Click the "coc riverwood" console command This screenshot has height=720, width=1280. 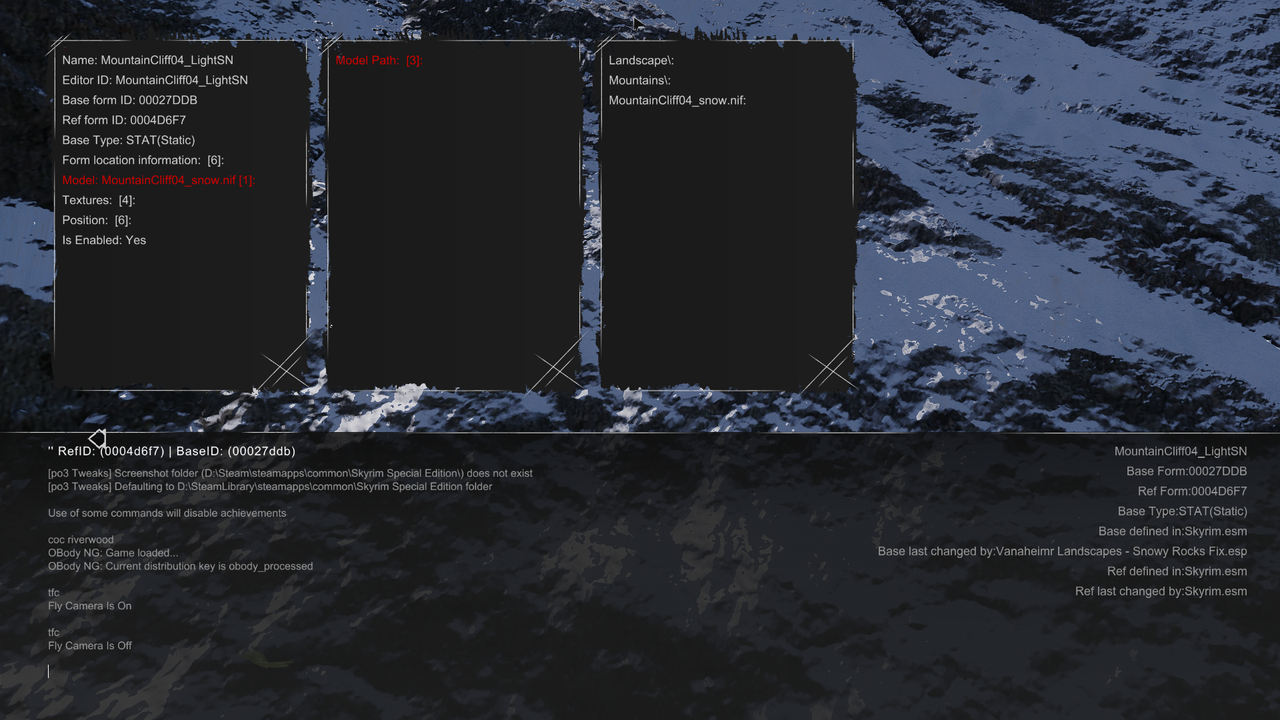[x=81, y=540]
